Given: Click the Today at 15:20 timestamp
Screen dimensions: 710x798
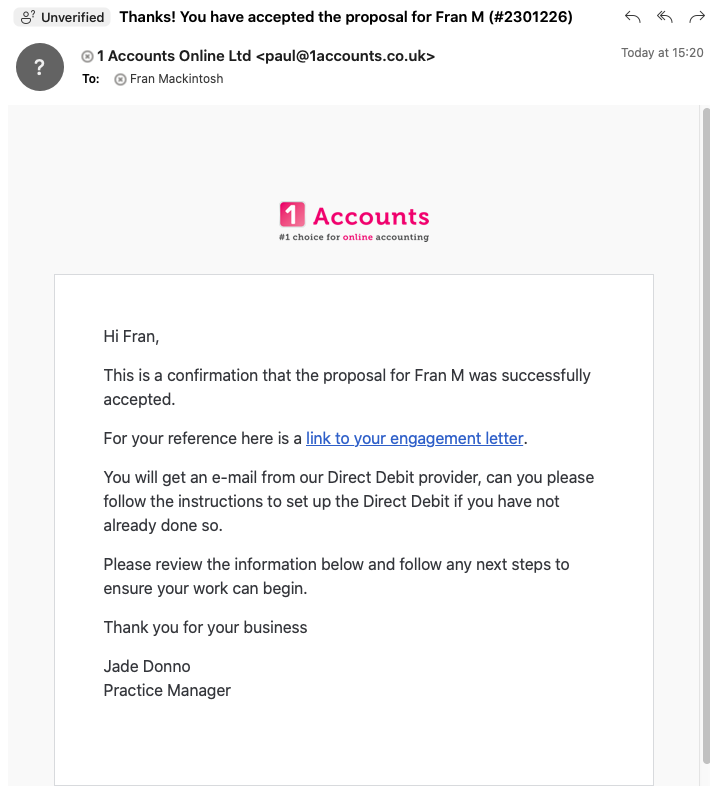Looking at the screenshot, I should coord(662,53).
